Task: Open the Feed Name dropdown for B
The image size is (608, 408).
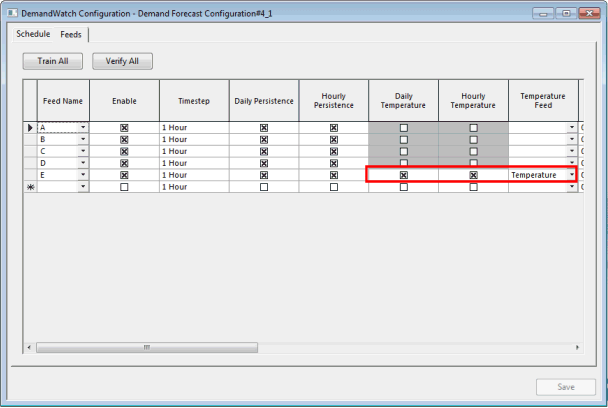Action: click(x=83, y=139)
